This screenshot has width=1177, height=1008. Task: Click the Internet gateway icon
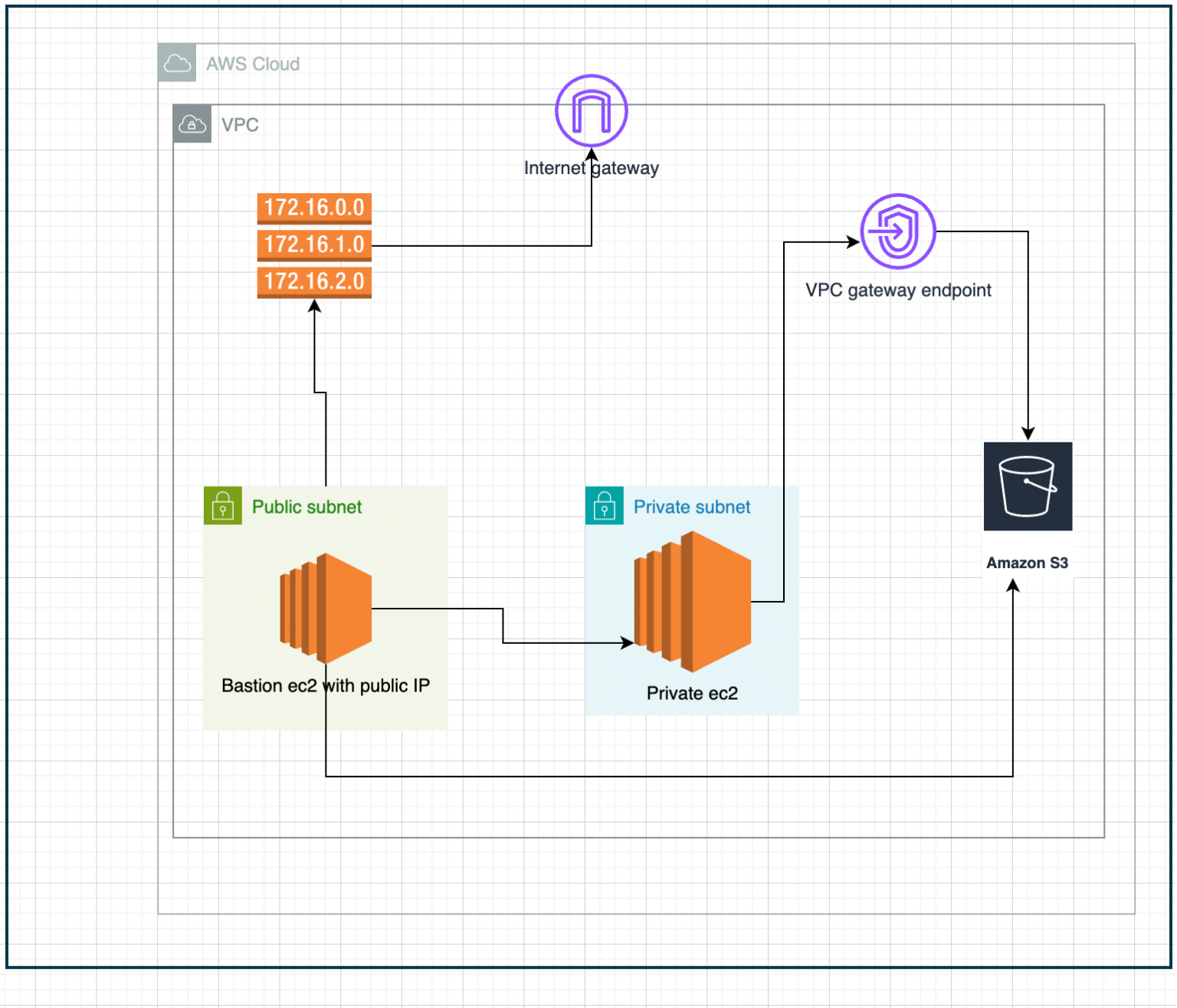(591, 110)
